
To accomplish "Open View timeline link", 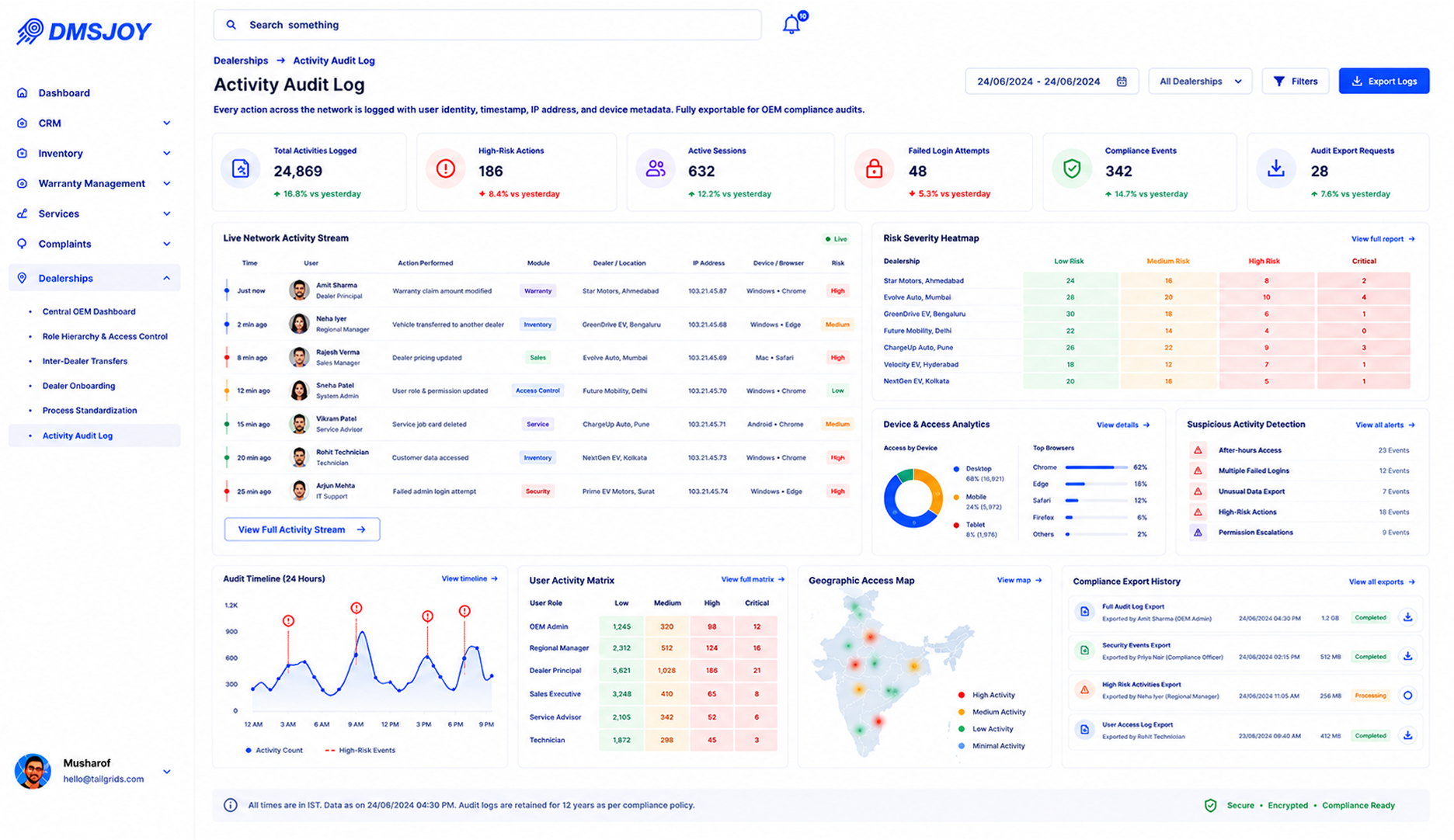I will pos(469,579).
